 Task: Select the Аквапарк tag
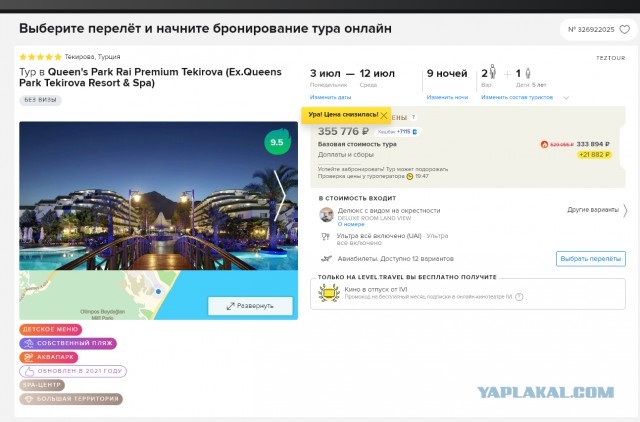tap(49, 357)
